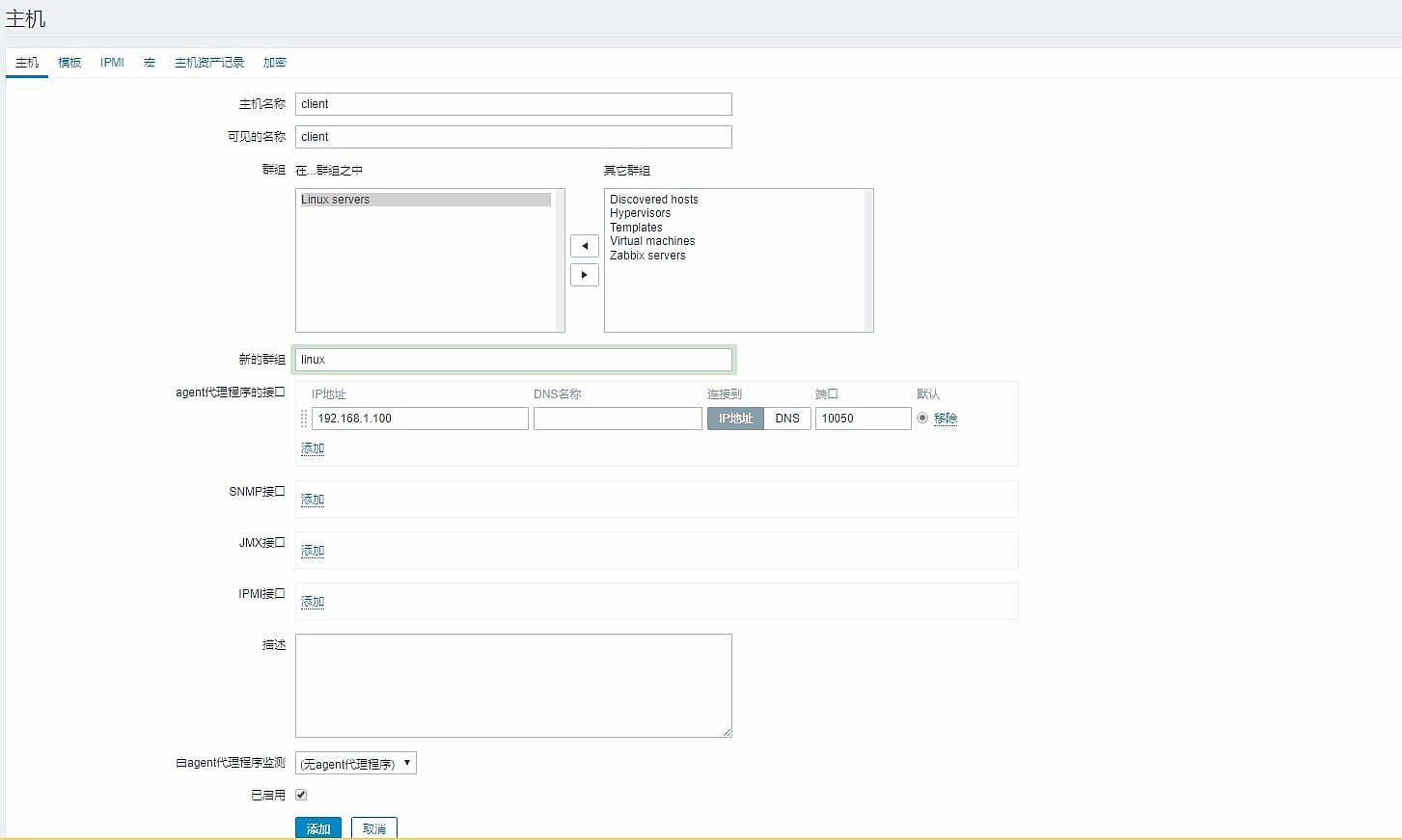
Task: Click the 移除 link for agent interface
Action: tap(946, 419)
